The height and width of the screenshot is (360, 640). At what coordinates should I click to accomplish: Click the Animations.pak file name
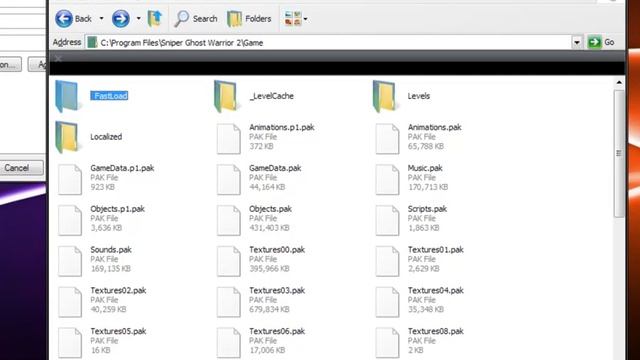pos(434,127)
